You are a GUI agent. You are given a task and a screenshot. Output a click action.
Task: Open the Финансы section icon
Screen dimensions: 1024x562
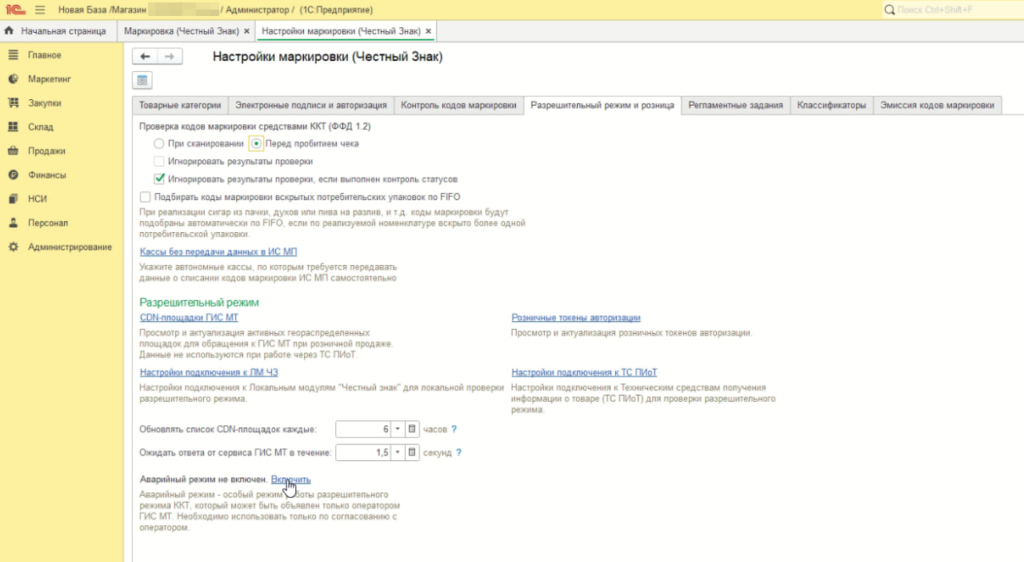(x=13, y=175)
